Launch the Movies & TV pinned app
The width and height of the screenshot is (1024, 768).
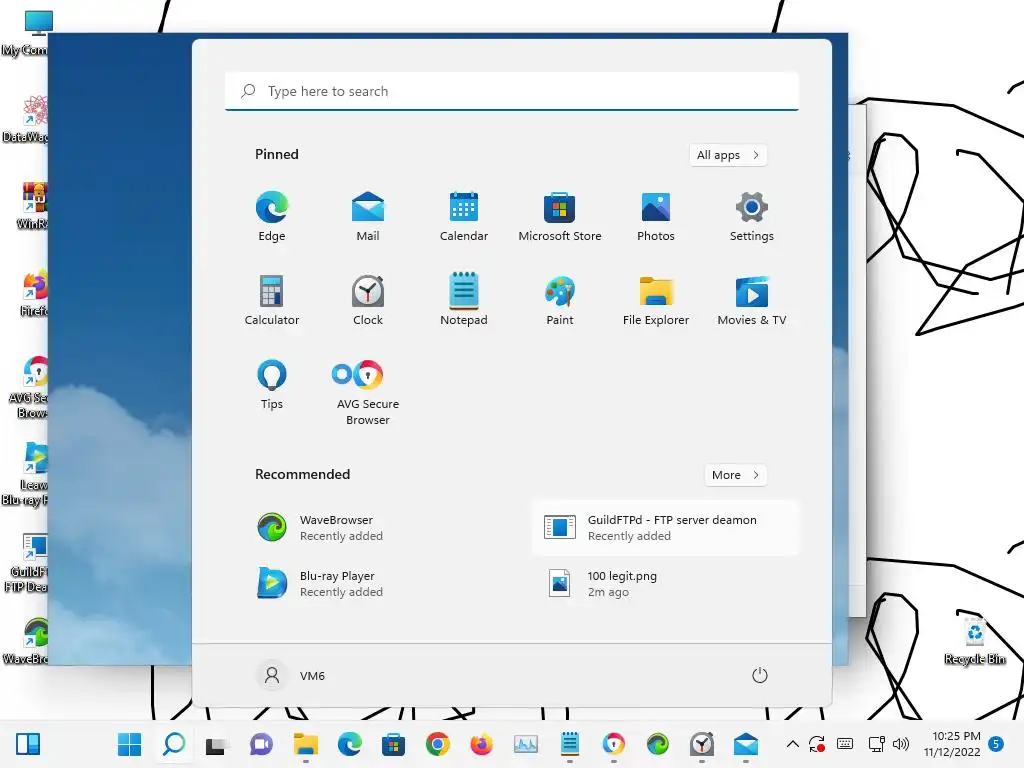(752, 300)
